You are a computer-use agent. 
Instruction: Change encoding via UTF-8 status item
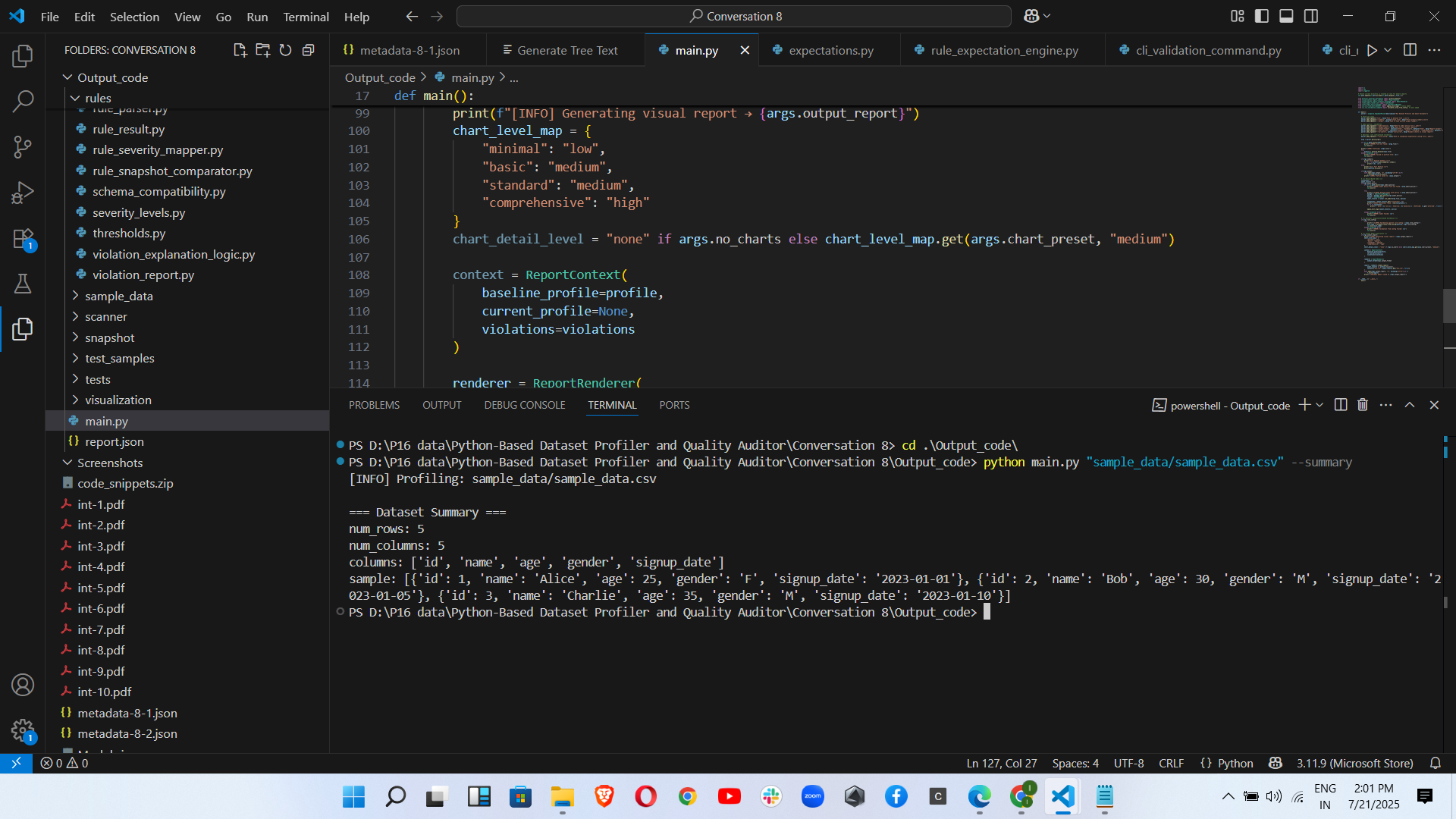1128,763
